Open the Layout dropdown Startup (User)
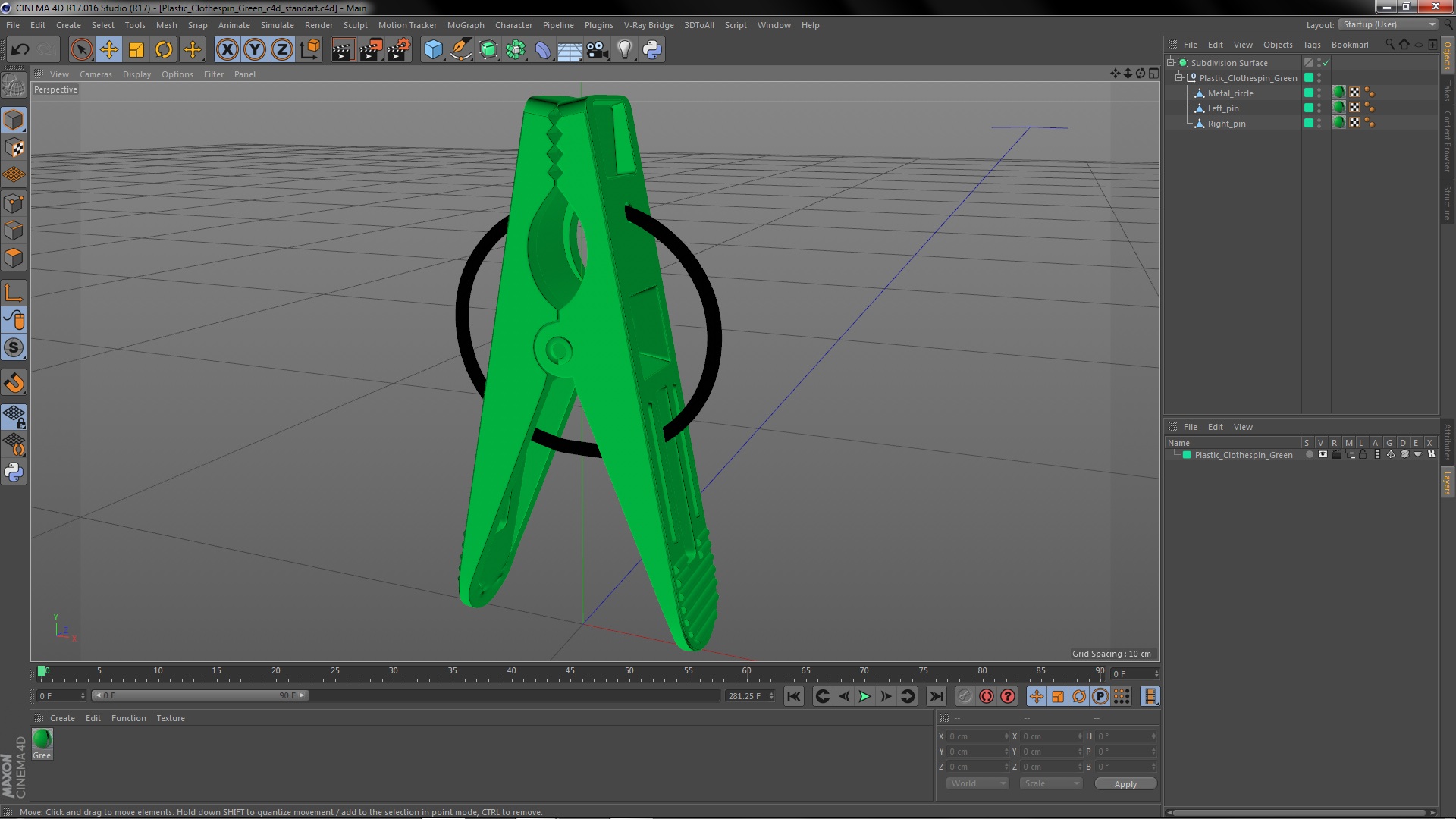The width and height of the screenshot is (1456, 819). coord(1389,24)
